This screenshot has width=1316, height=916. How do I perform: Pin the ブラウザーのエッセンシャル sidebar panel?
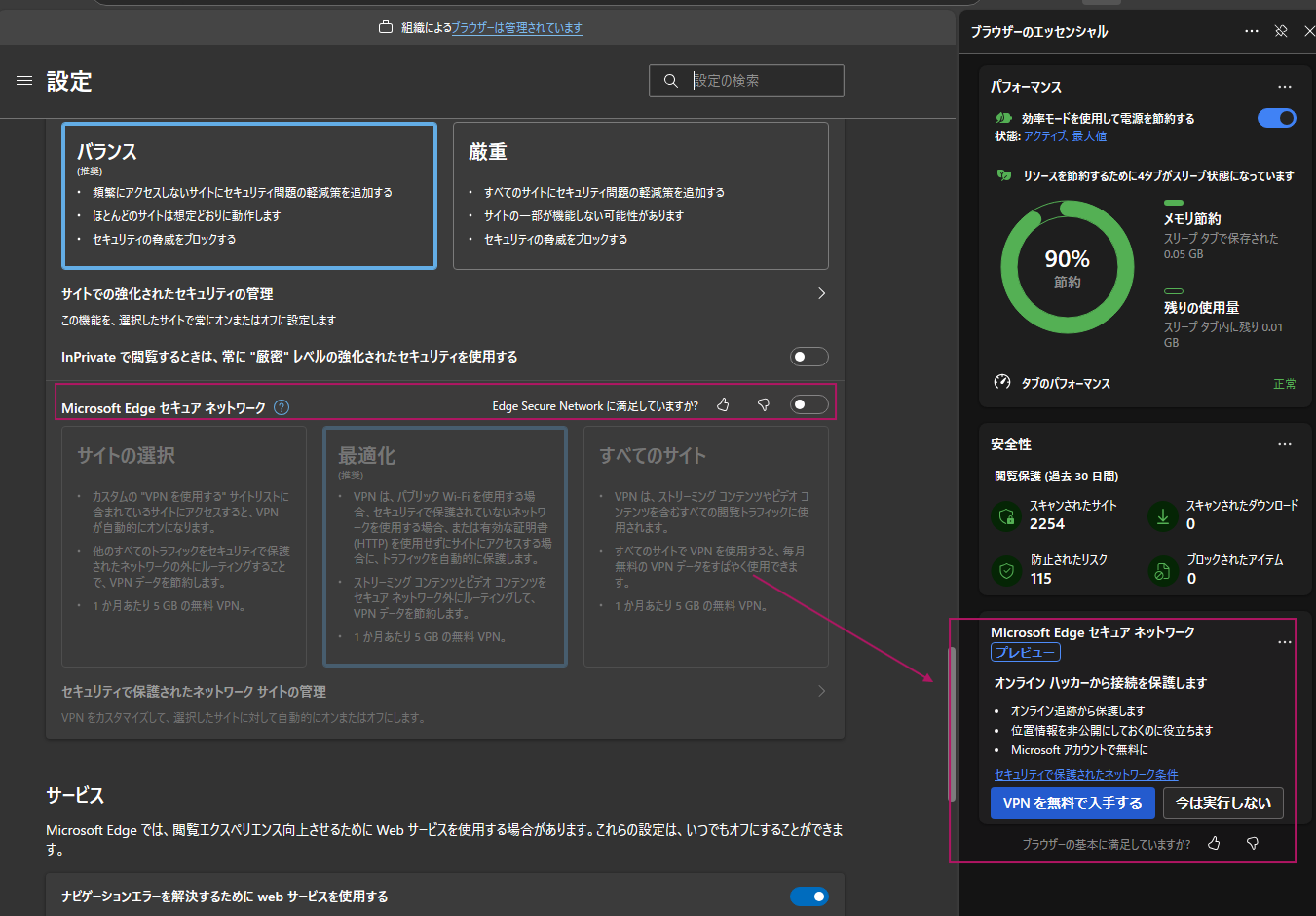tap(1281, 31)
